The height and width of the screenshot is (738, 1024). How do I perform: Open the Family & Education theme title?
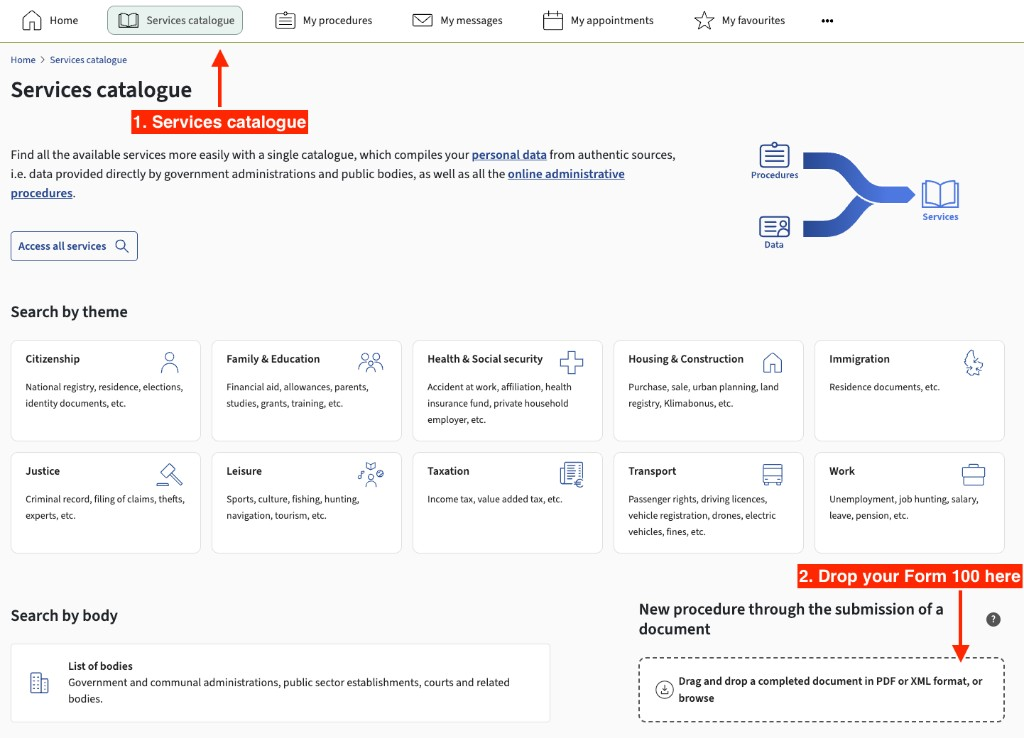point(273,359)
